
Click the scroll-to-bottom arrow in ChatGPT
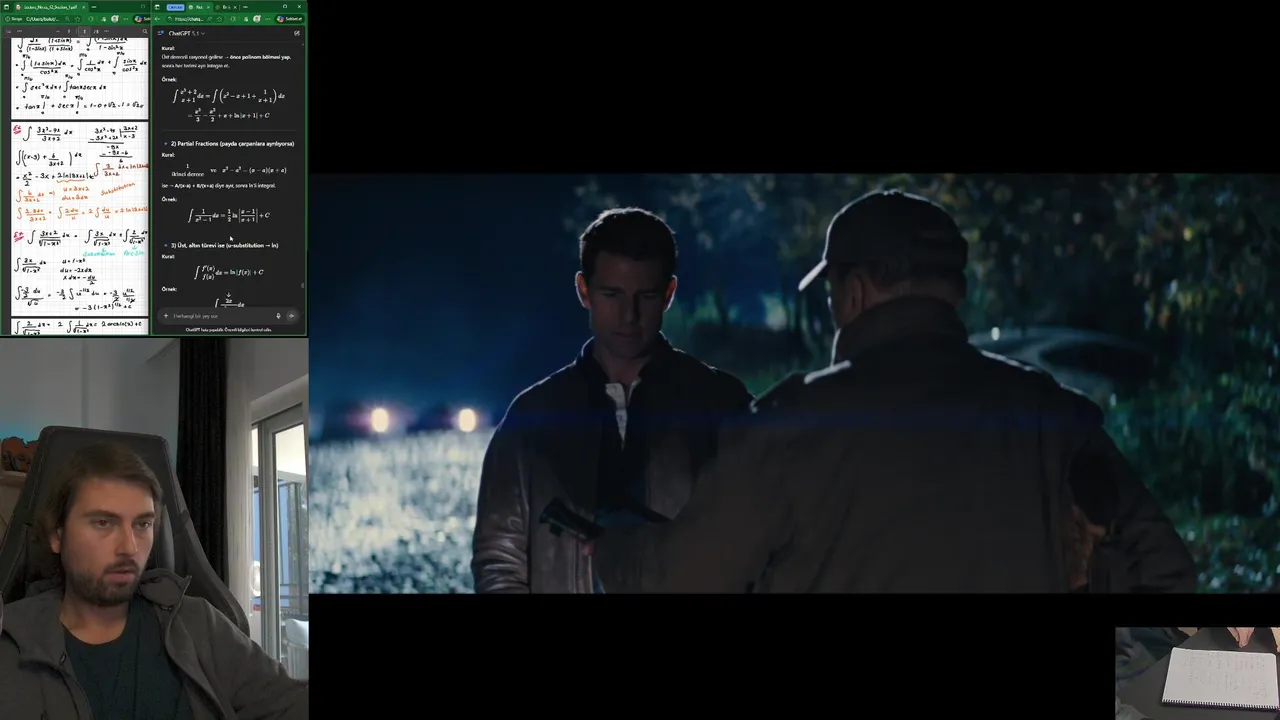(229, 296)
